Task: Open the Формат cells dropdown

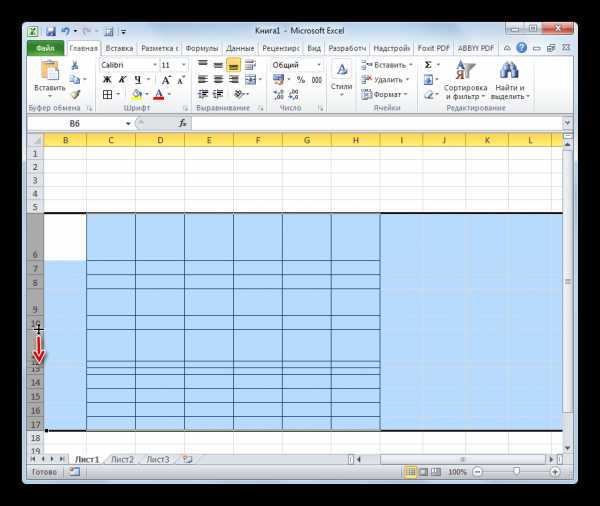Action: click(x=385, y=94)
